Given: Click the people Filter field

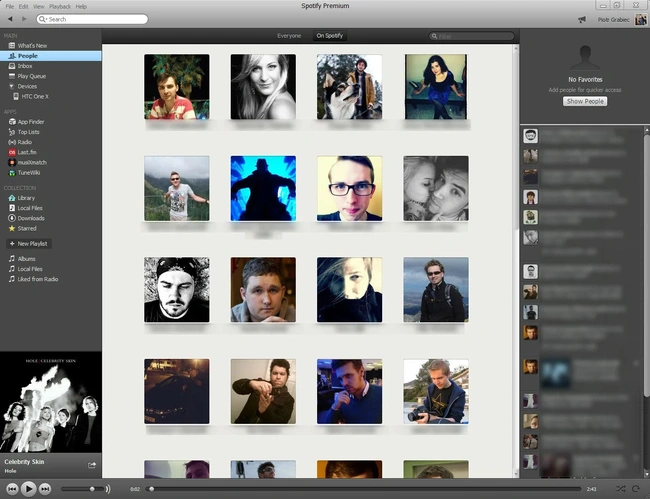Looking at the screenshot, I should (471, 36).
